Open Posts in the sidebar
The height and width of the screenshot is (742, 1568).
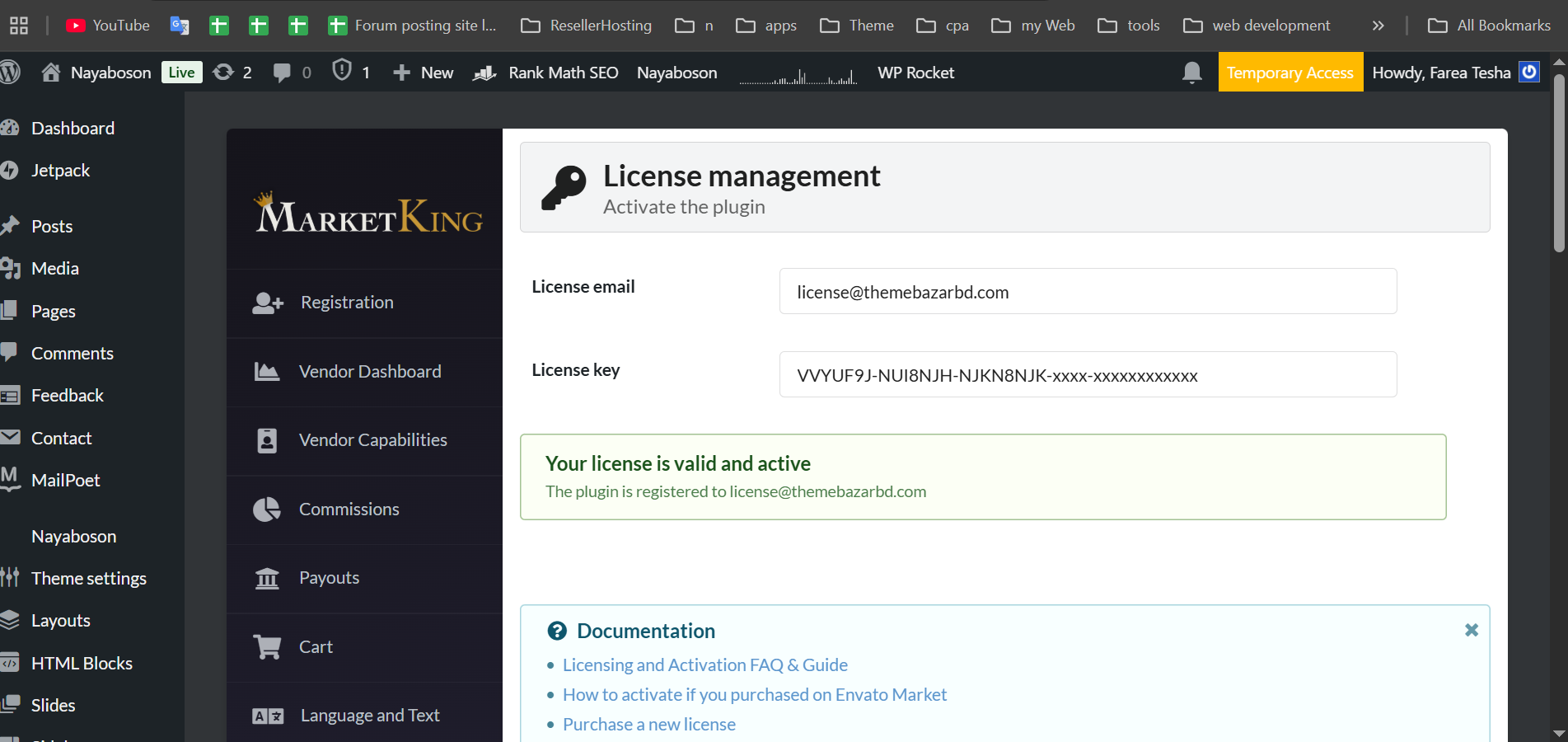pyautogui.click(x=52, y=226)
